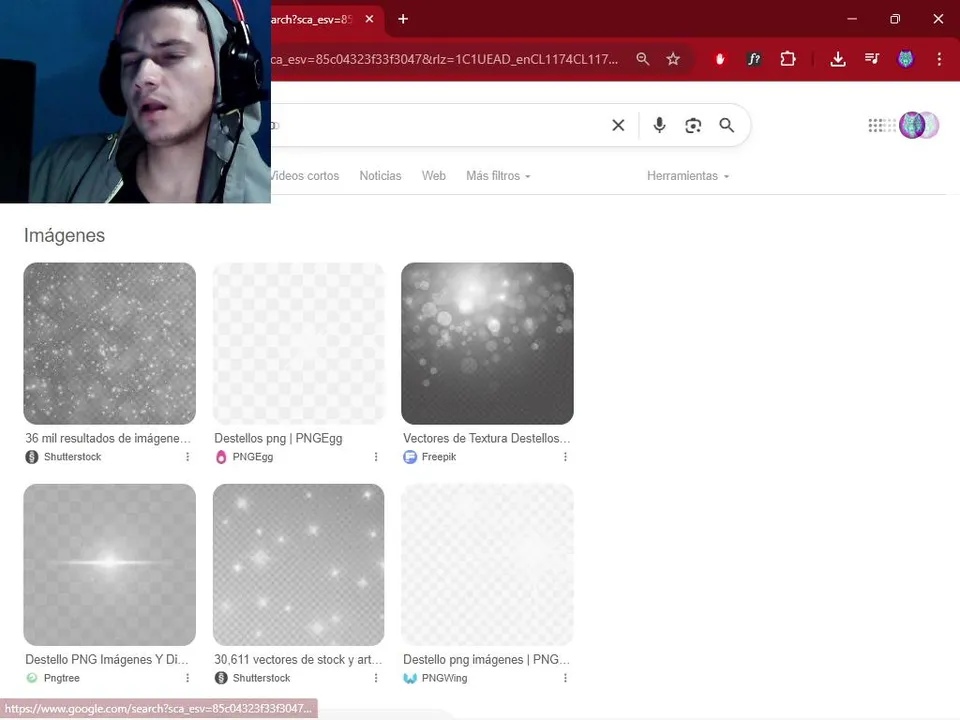Open the Shutterstock stars vector thumbnail
Screen dimensions: 960x720
pyautogui.click(x=299, y=564)
